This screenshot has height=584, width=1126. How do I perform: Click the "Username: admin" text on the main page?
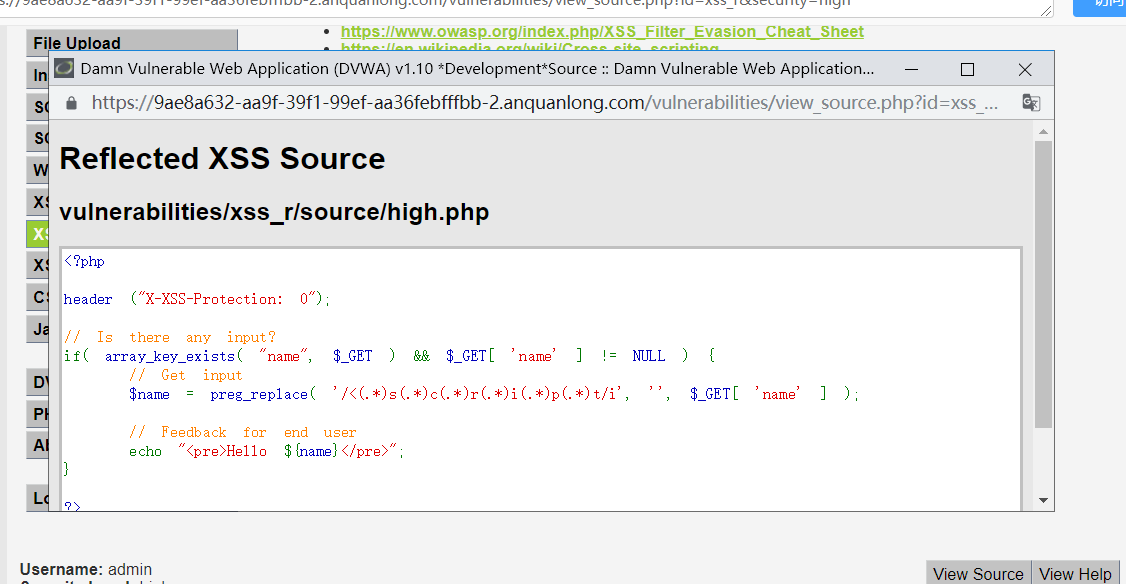click(86, 570)
